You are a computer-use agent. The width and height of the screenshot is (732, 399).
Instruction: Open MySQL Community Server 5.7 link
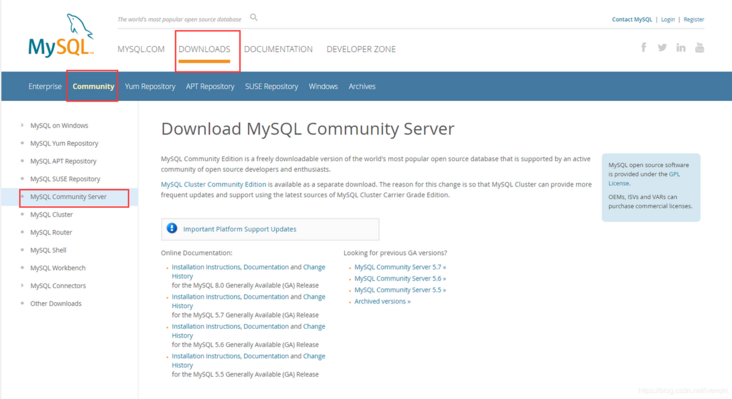400,267
